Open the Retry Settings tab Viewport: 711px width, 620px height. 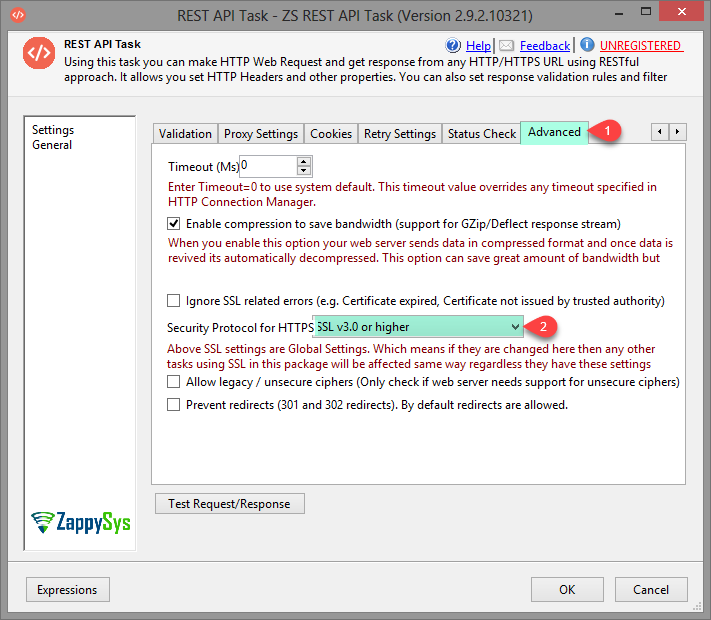(399, 134)
